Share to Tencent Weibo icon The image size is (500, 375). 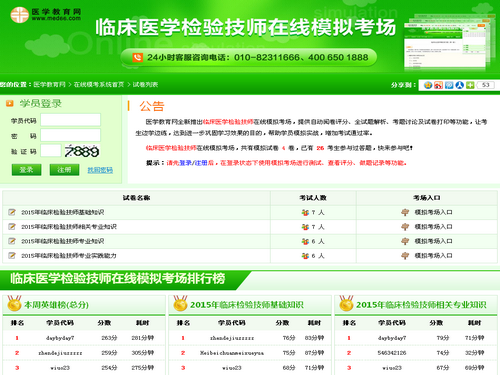[449, 85]
